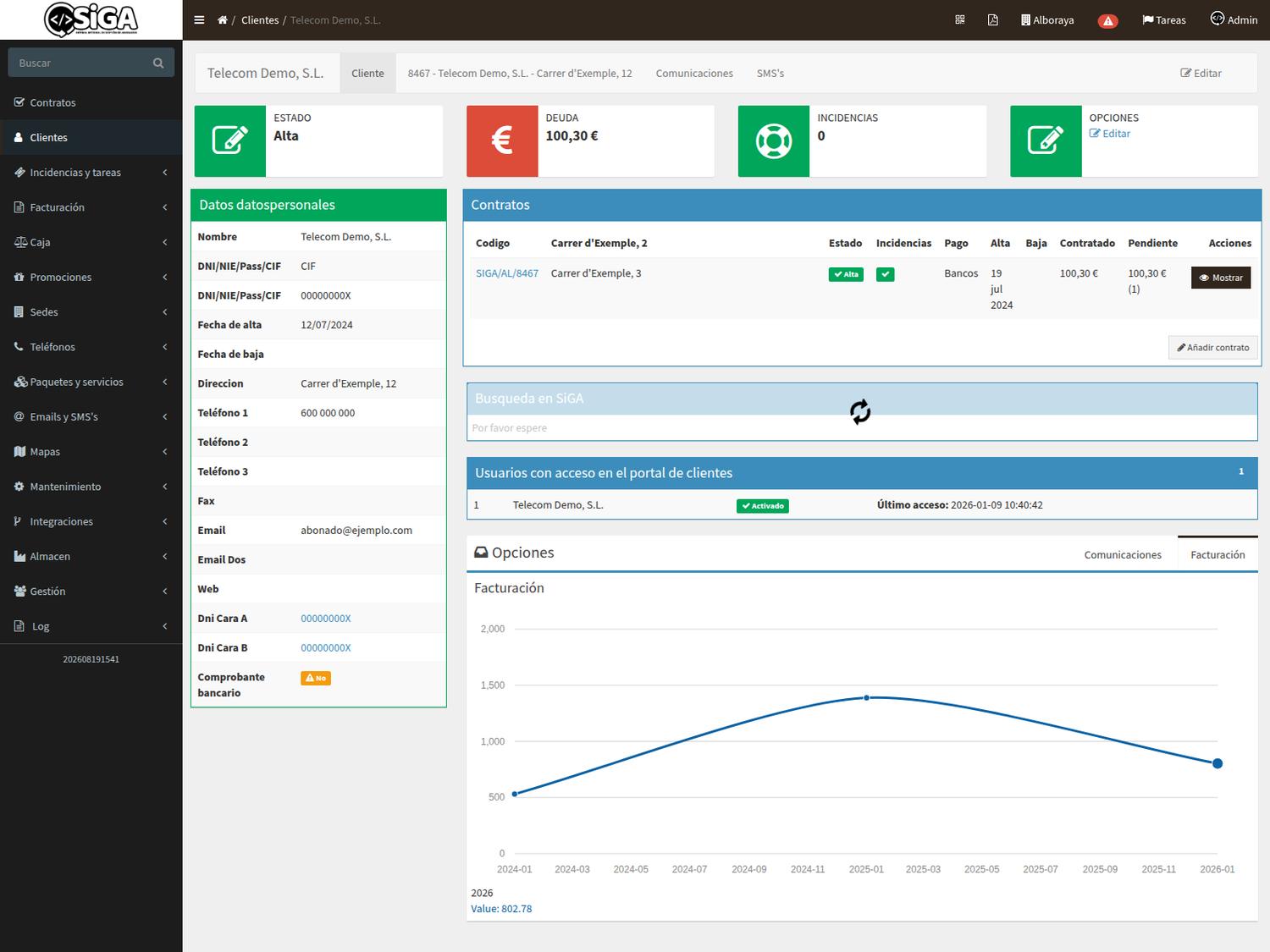This screenshot has height=952, width=1270.
Task: Open the home icon in breadcrumb
Action: click(x=223, y=20)
